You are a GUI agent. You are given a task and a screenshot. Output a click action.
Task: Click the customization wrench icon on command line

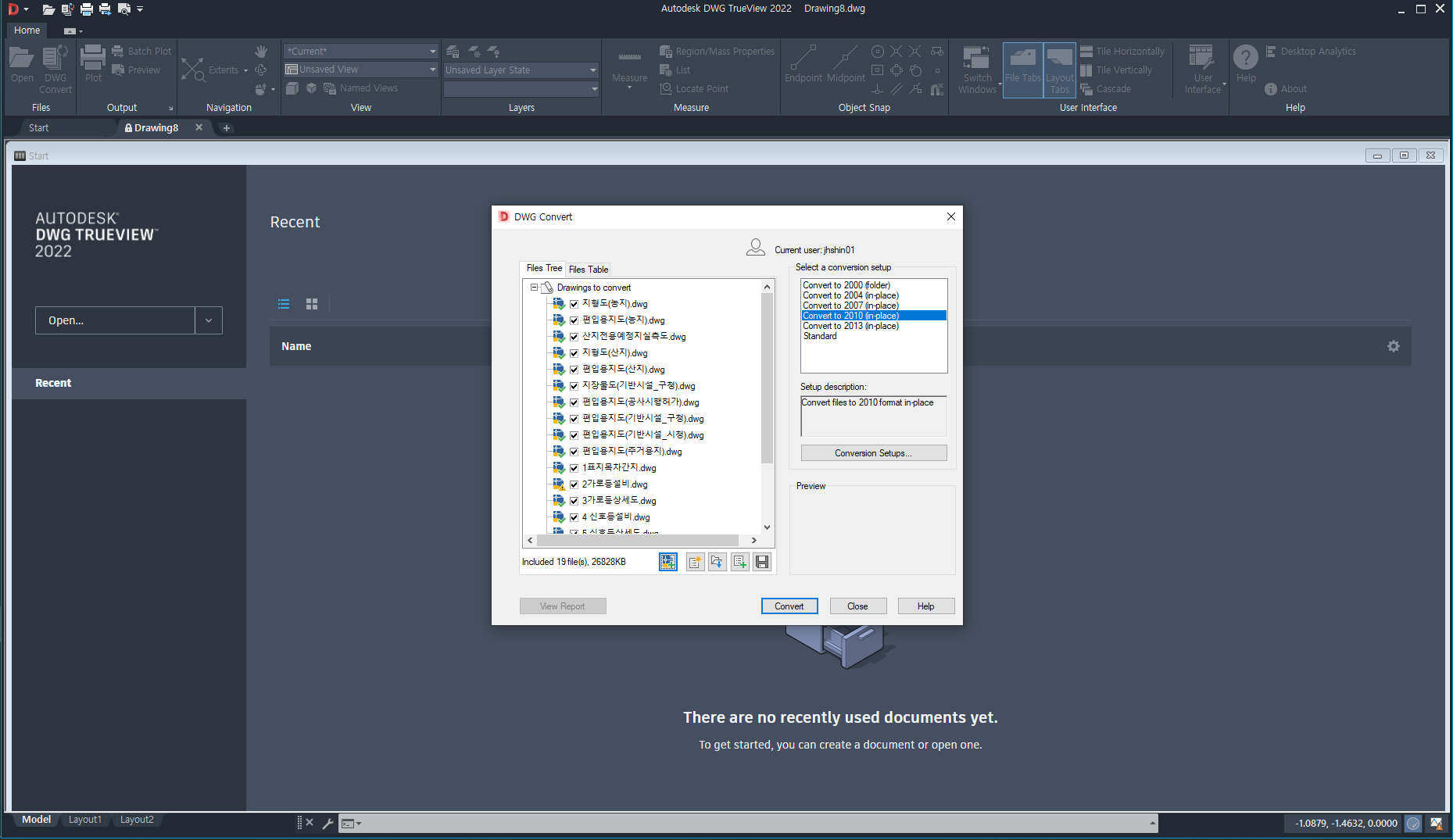click(x=327, y=823)
